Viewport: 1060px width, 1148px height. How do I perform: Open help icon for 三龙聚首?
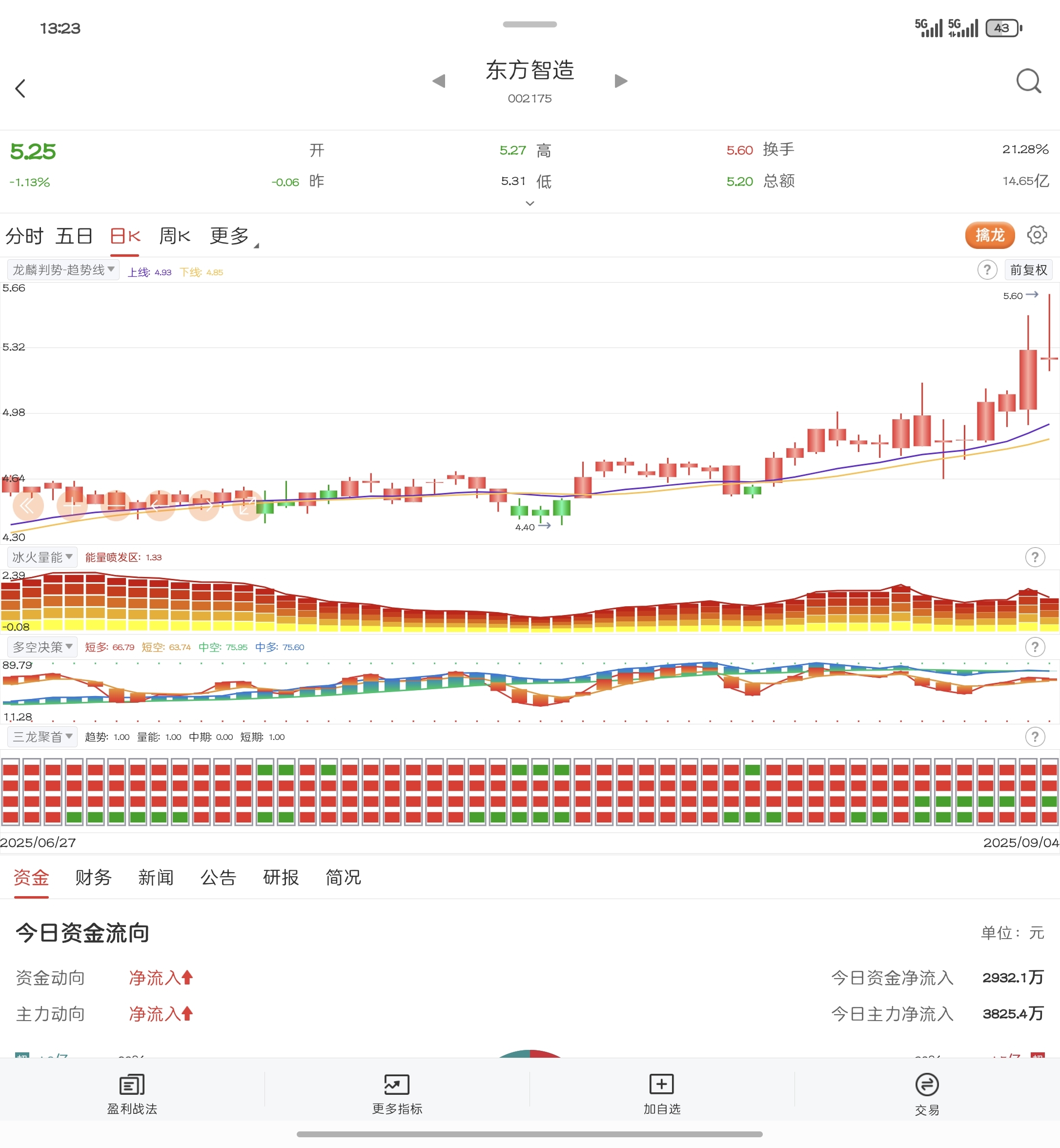point(1035,737)
